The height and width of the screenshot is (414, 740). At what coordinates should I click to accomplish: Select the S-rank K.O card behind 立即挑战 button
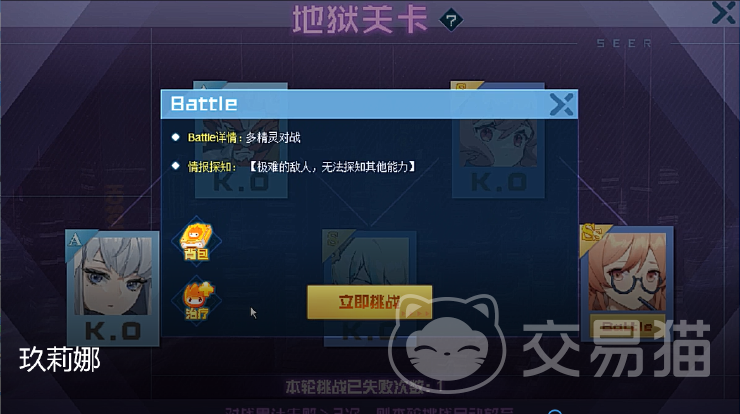(370, 288)
